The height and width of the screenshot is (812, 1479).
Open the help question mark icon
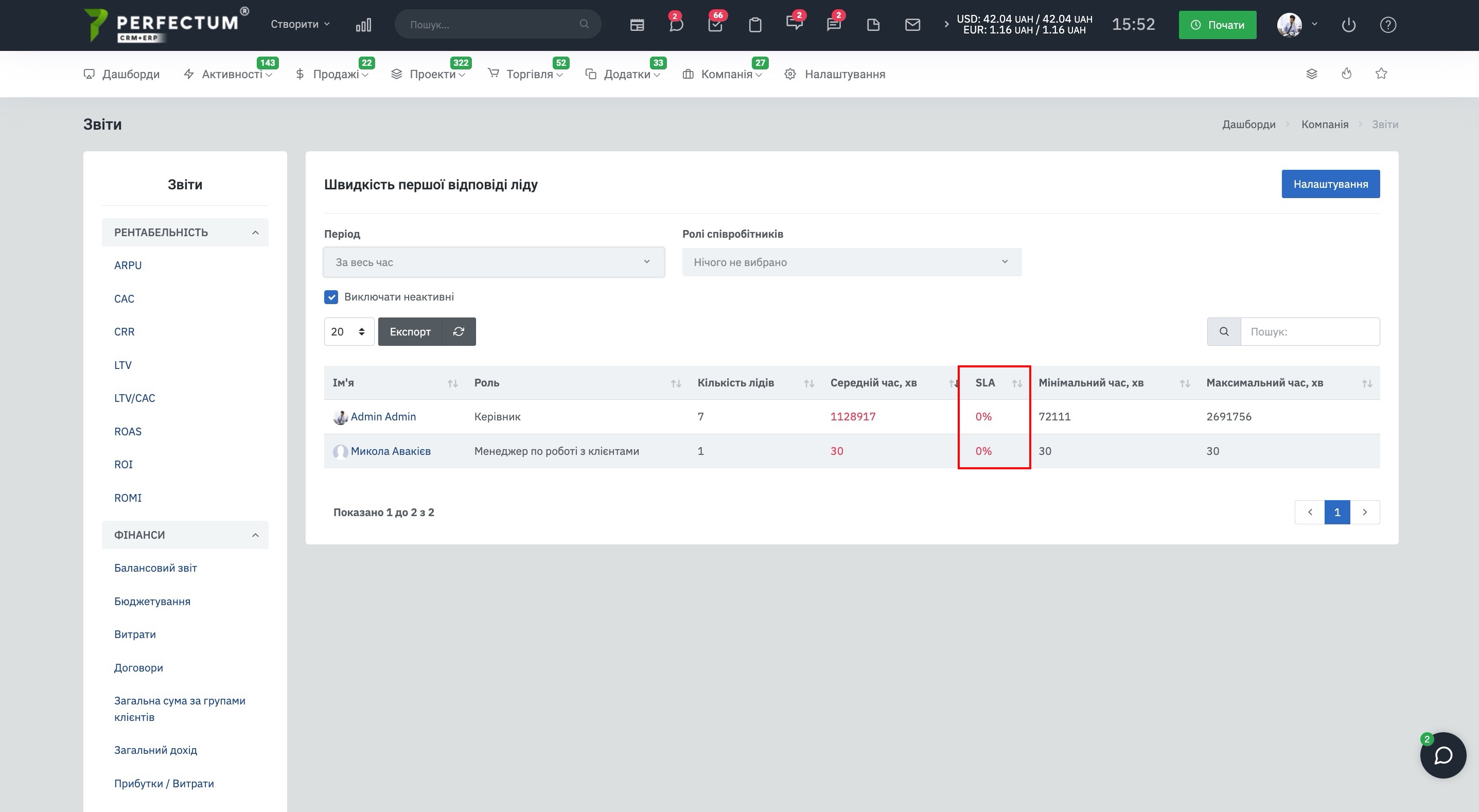pos(1388,25)
